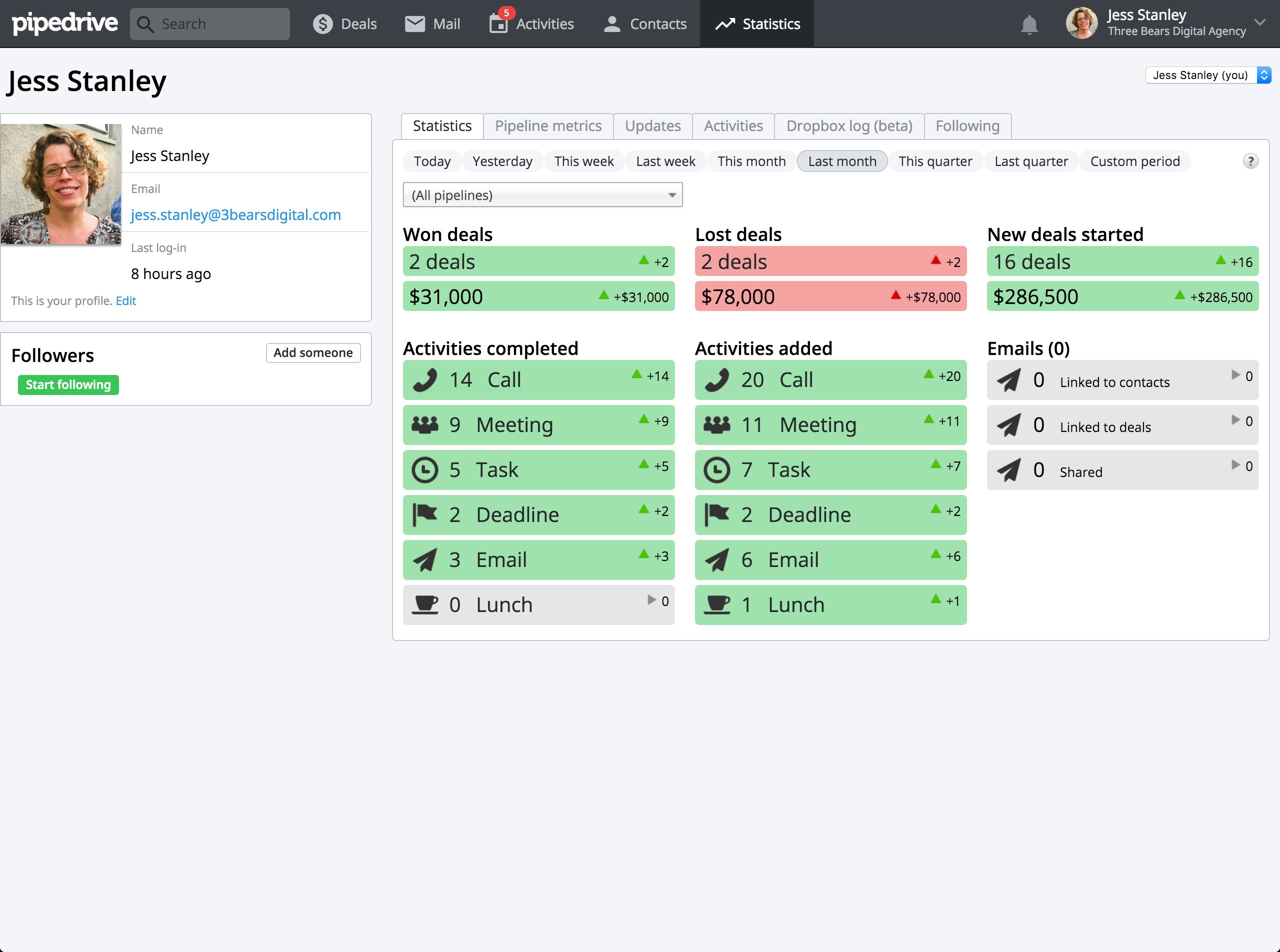Click into the Search field
1280x952 pixels.
(210, 23)
